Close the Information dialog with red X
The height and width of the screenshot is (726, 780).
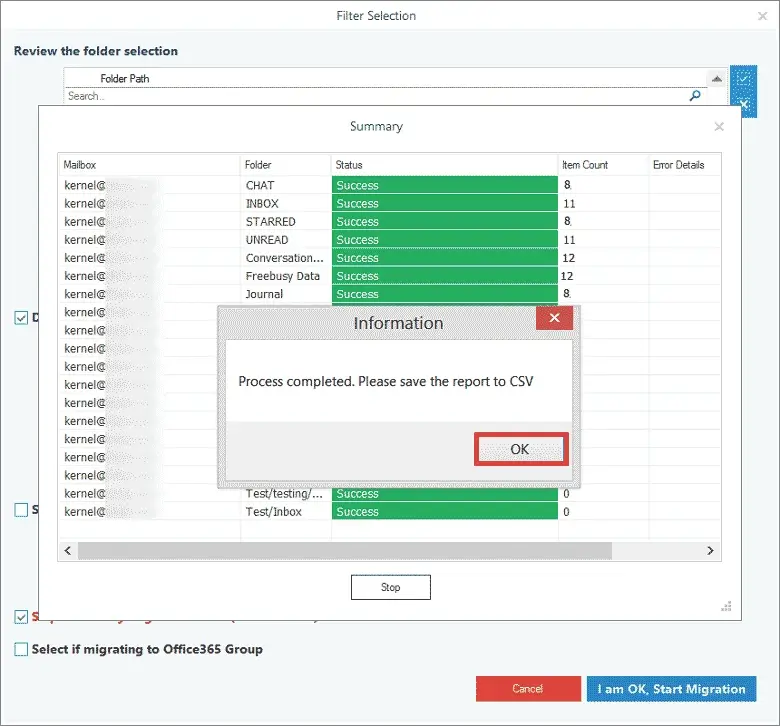point(554,318)
